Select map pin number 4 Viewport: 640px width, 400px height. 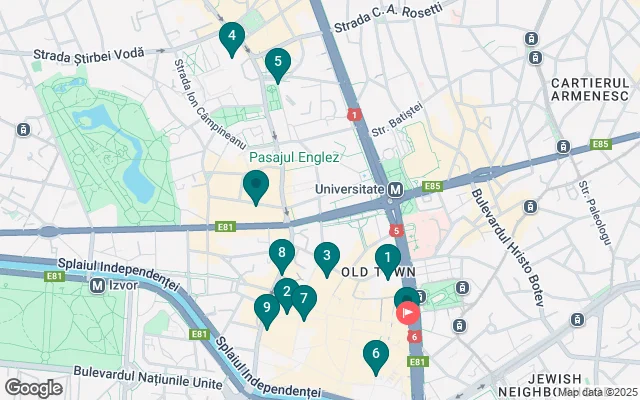pyautogui.click(x=232, y=37)
